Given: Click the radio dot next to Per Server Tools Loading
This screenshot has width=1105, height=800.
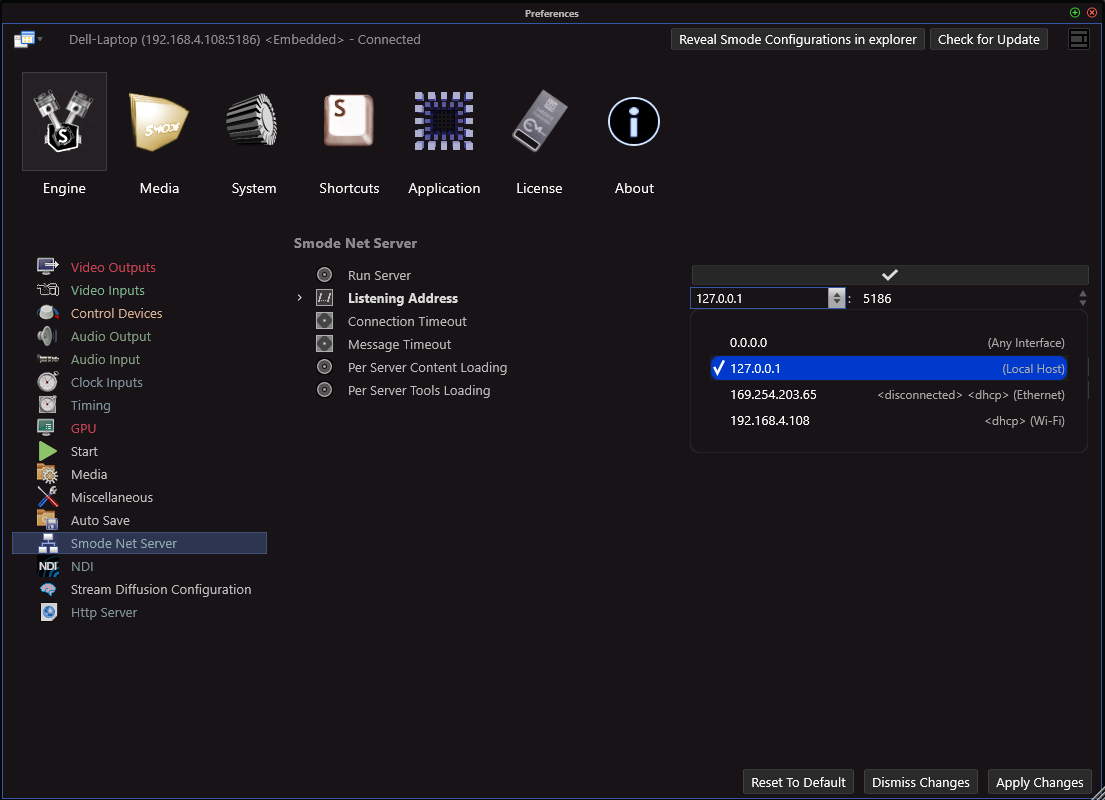Looking at the screenshot, I should coord(324,390).
